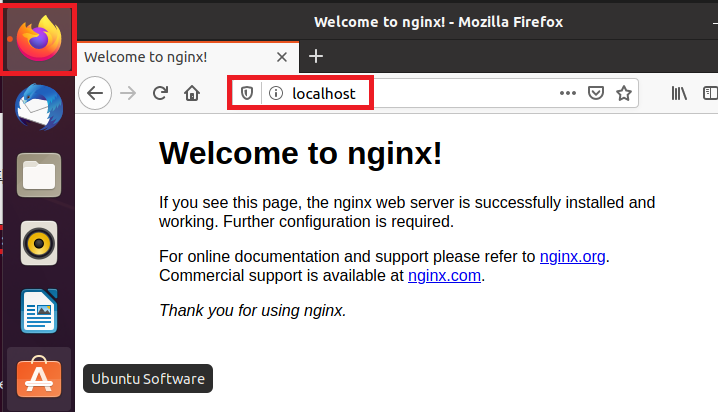Open Ubuntu Software from the dock
The height and width of the screenshot is (412, 718).
point(39,378)
